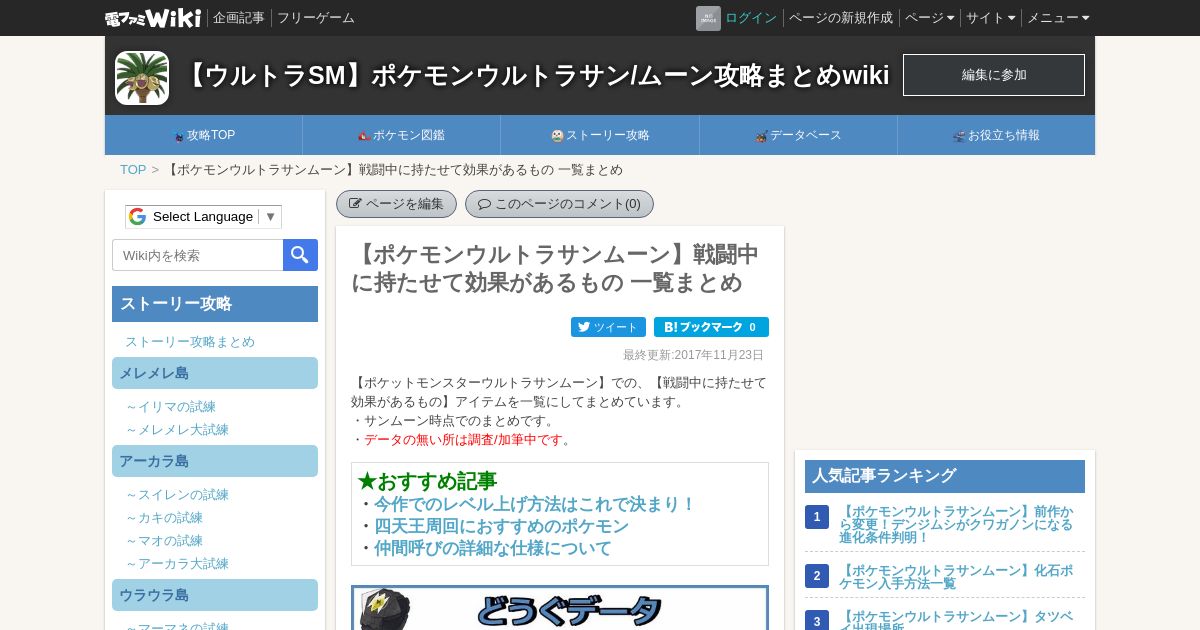Open 四天王周回におすすめのポケモン link
The height and width of the screenshot is (630, 1200).
[x=501, y=526]
